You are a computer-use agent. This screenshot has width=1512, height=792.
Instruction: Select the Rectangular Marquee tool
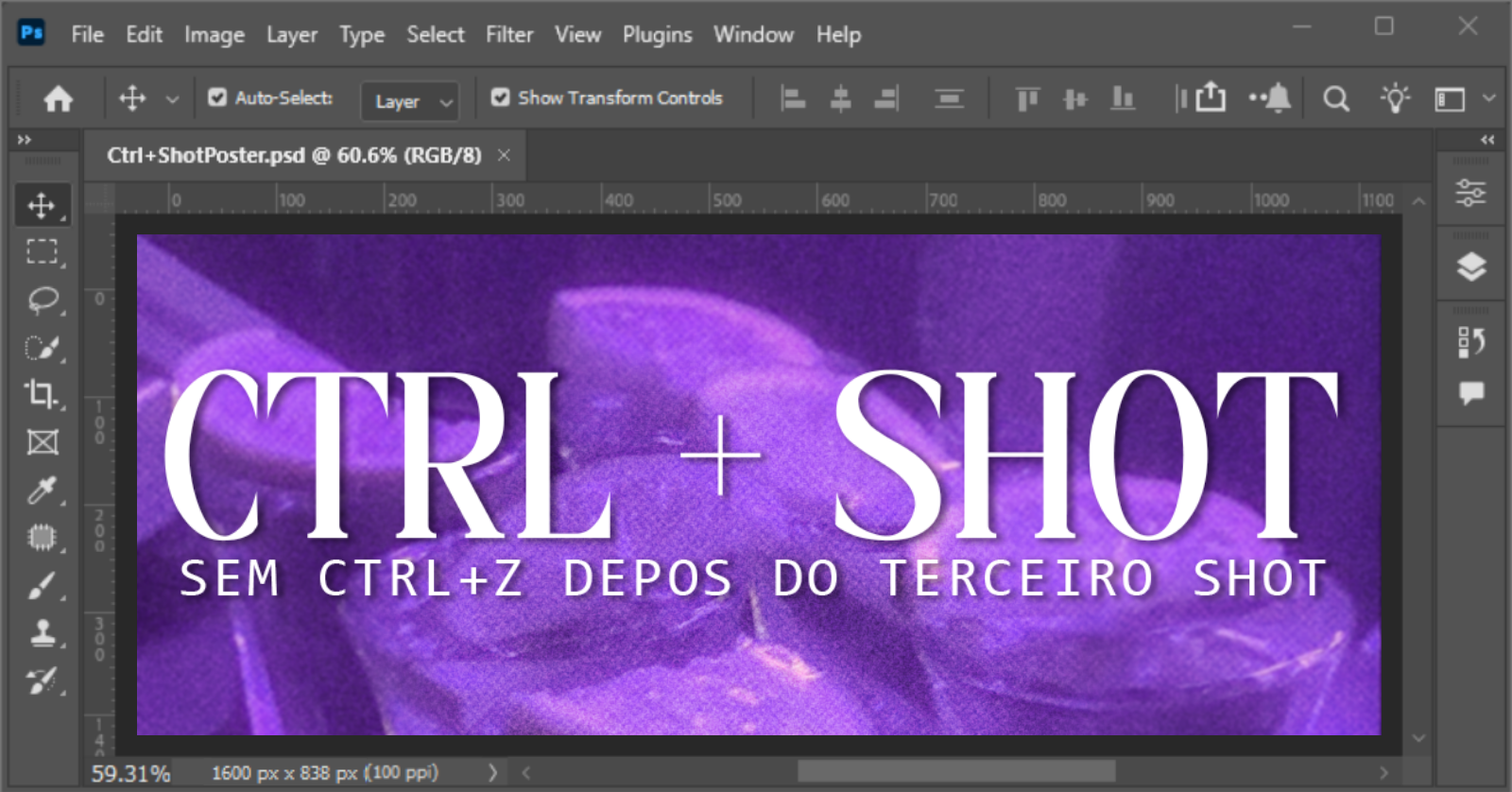pyautogui.click(x=42, y=251)
